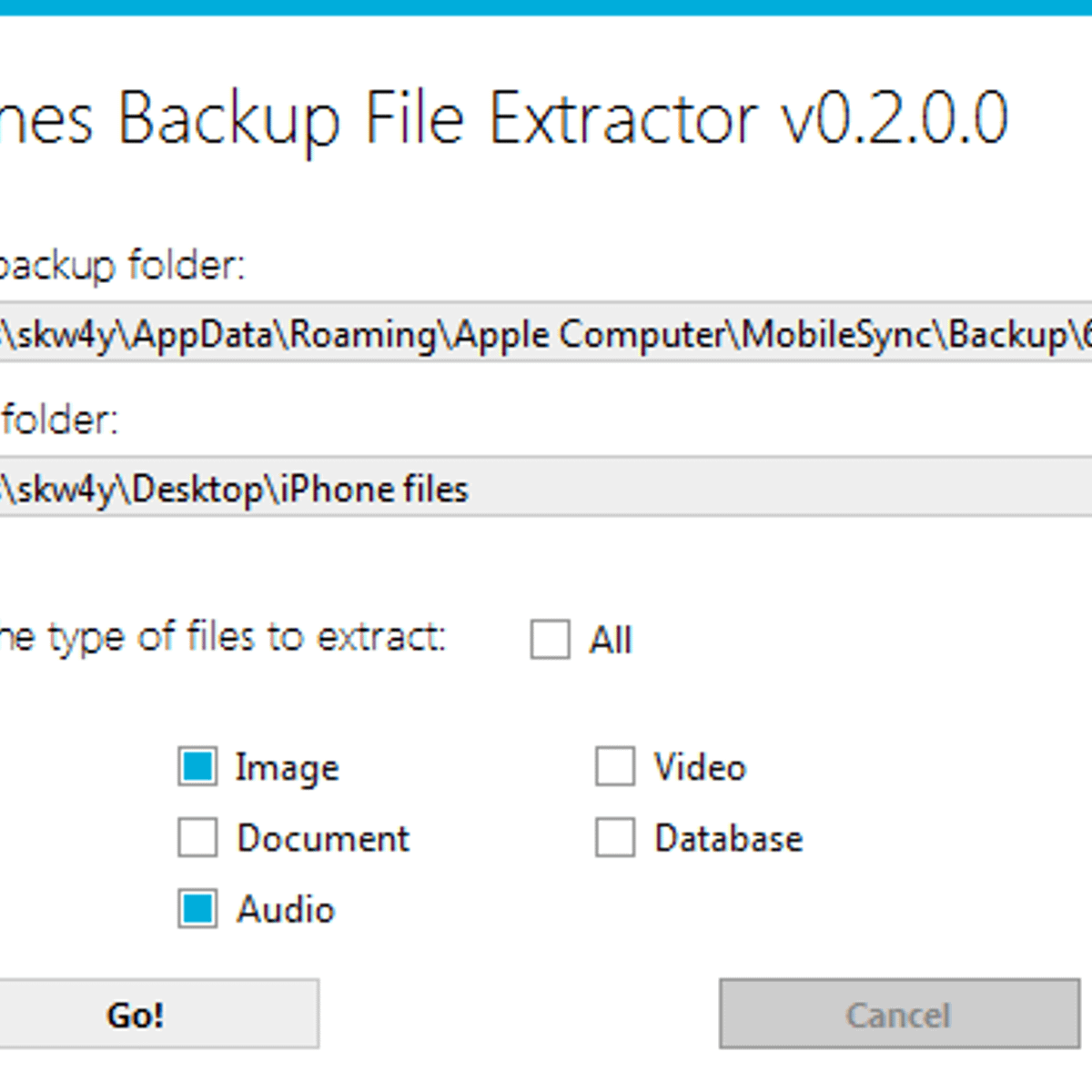Select the Database extraction option
Viewport: 1092px width, 1092px height.
[x=613, y=838]
